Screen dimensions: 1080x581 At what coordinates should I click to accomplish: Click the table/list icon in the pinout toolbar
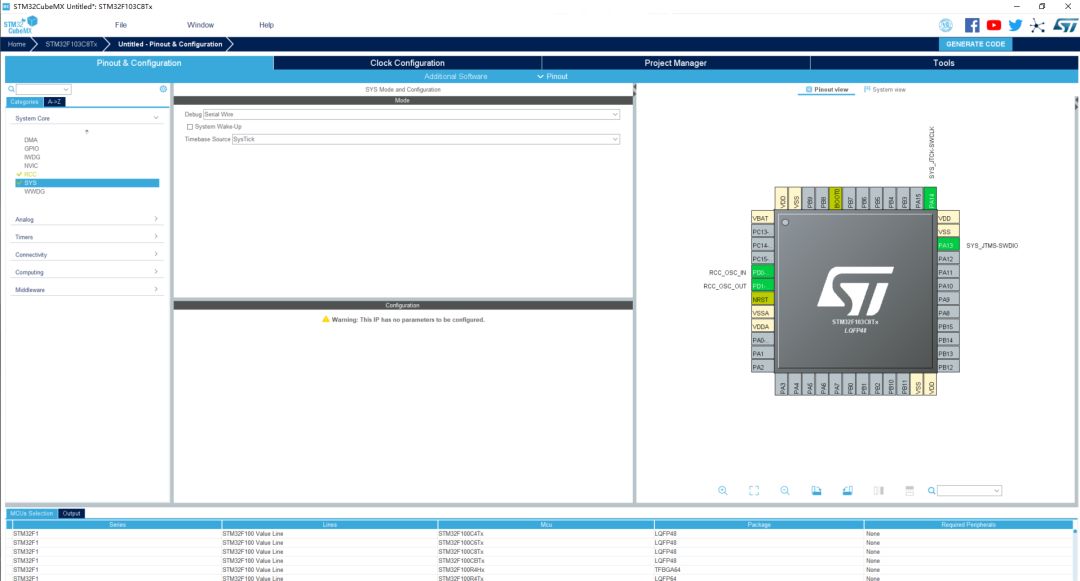(910, 491)
